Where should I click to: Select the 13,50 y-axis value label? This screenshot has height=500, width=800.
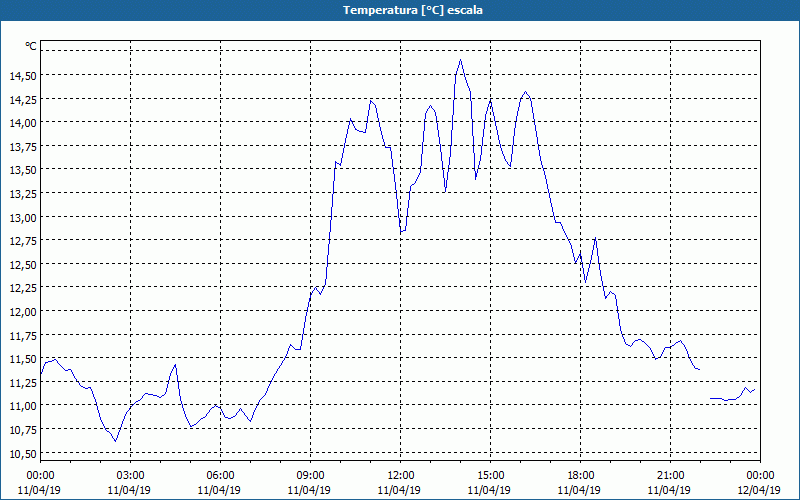coord(22,170)
